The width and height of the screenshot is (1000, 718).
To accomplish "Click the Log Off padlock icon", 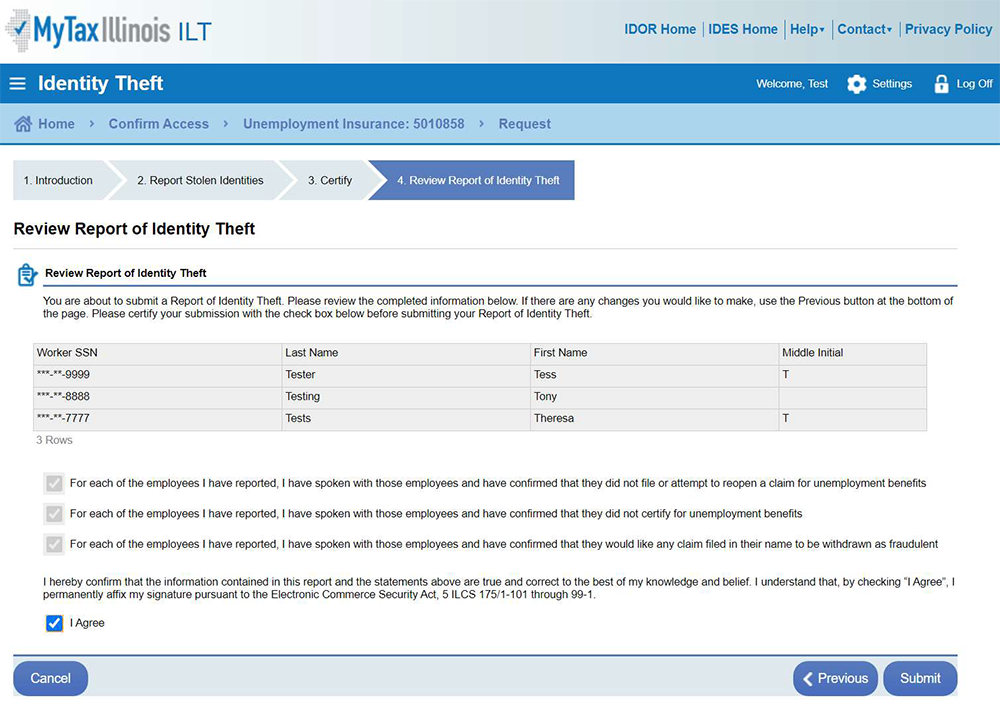I will (941, 84).
